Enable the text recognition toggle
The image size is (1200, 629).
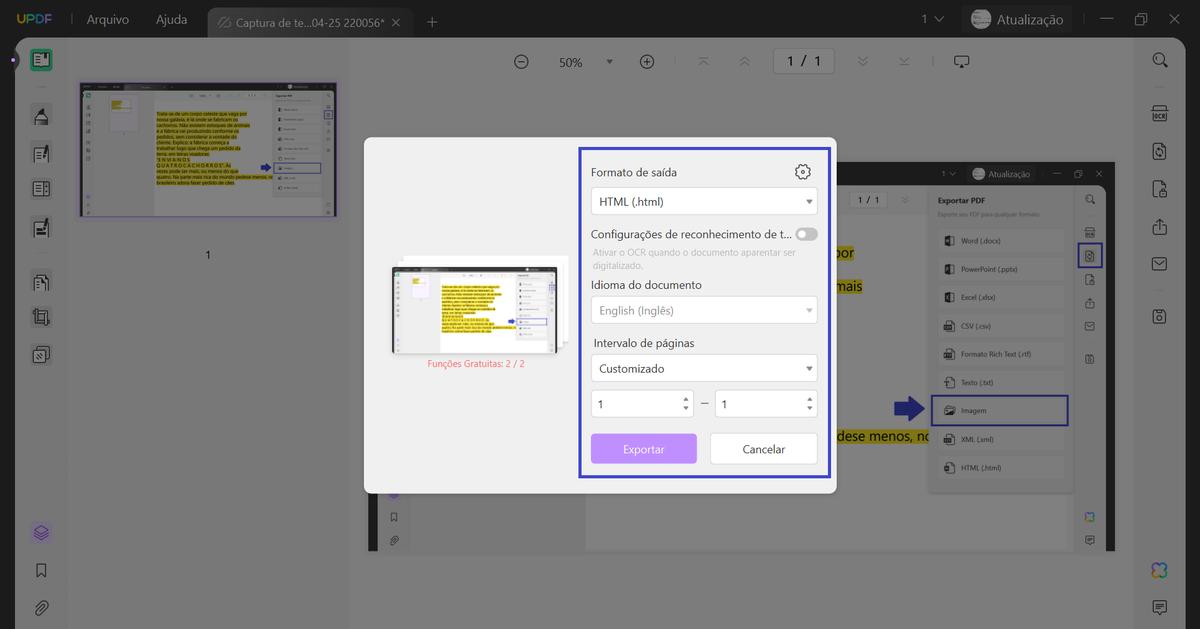tap(807, 233)
